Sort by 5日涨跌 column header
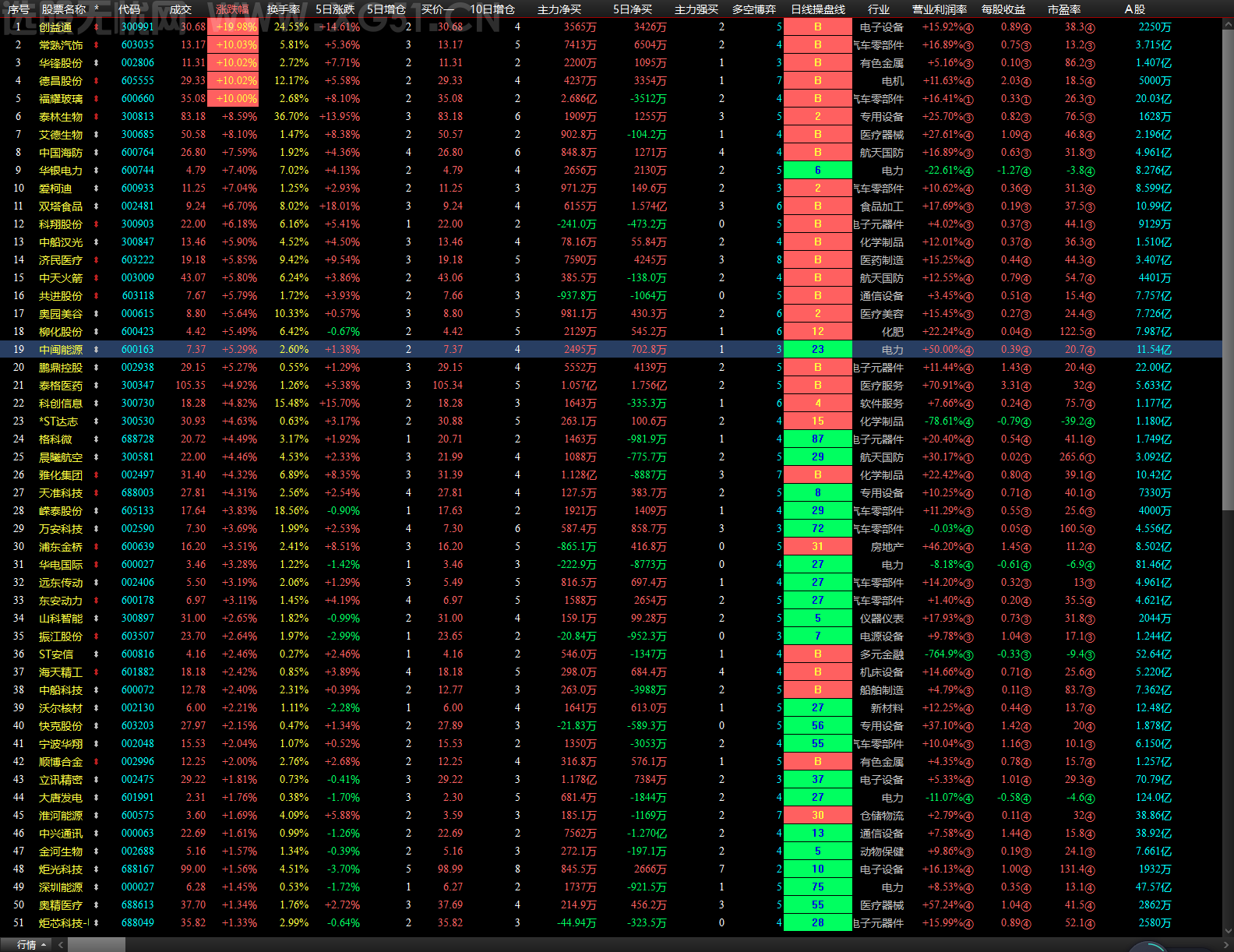This screenshot has width=1234, height=952. click(336, 9)
